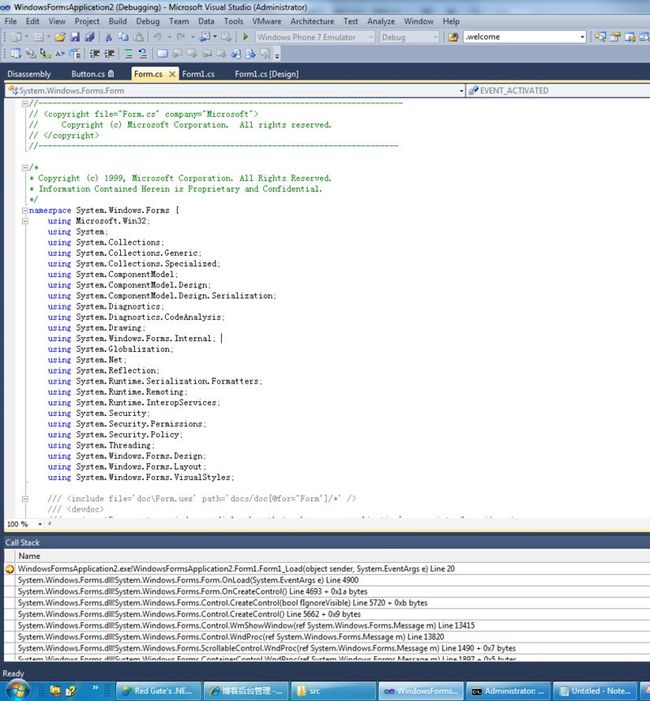
Task: Expand the .welcome find combo box
Action: tap(582, 37)
